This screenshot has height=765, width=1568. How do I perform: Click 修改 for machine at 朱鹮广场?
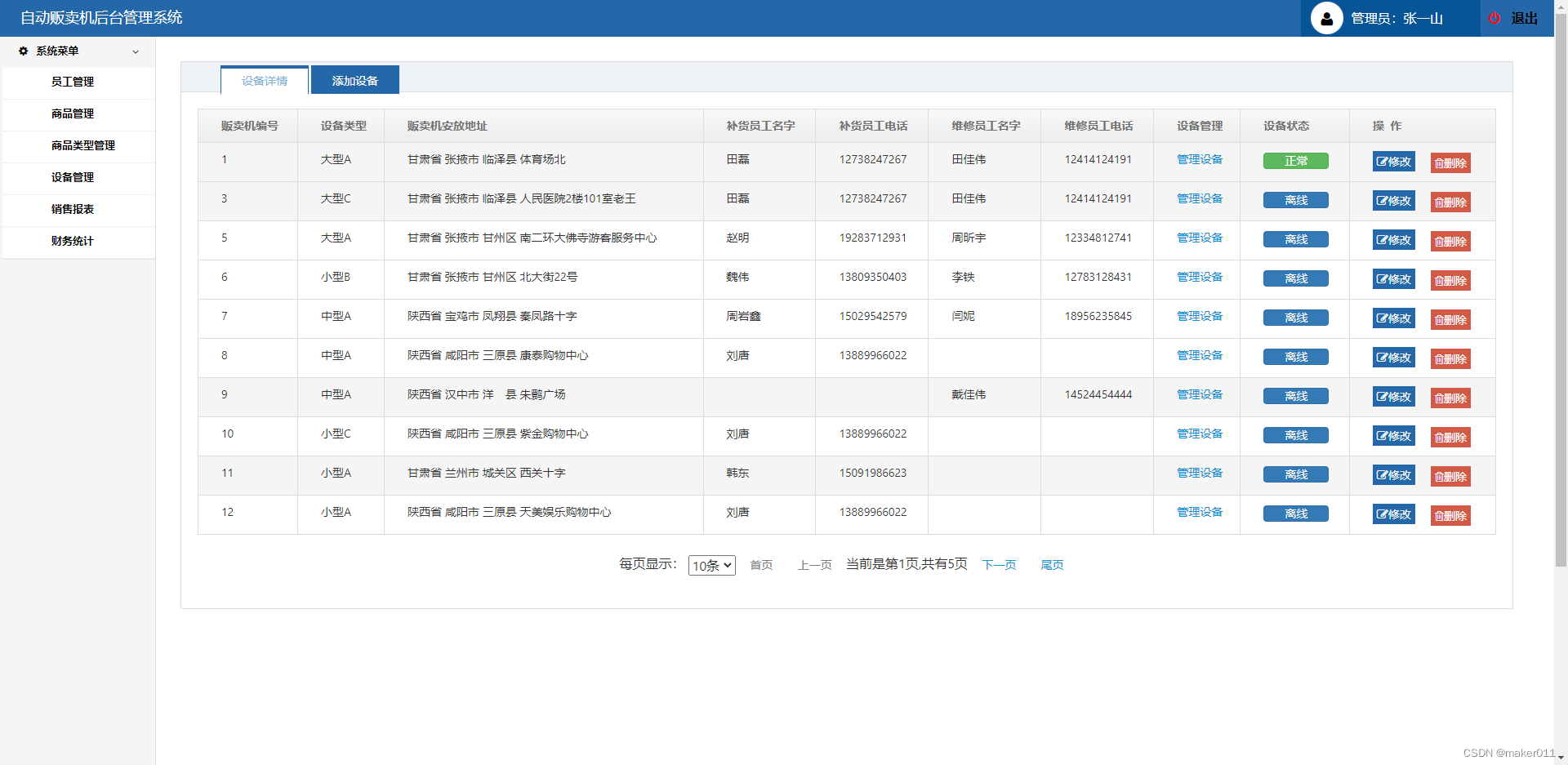click(x=1394, y=397)
